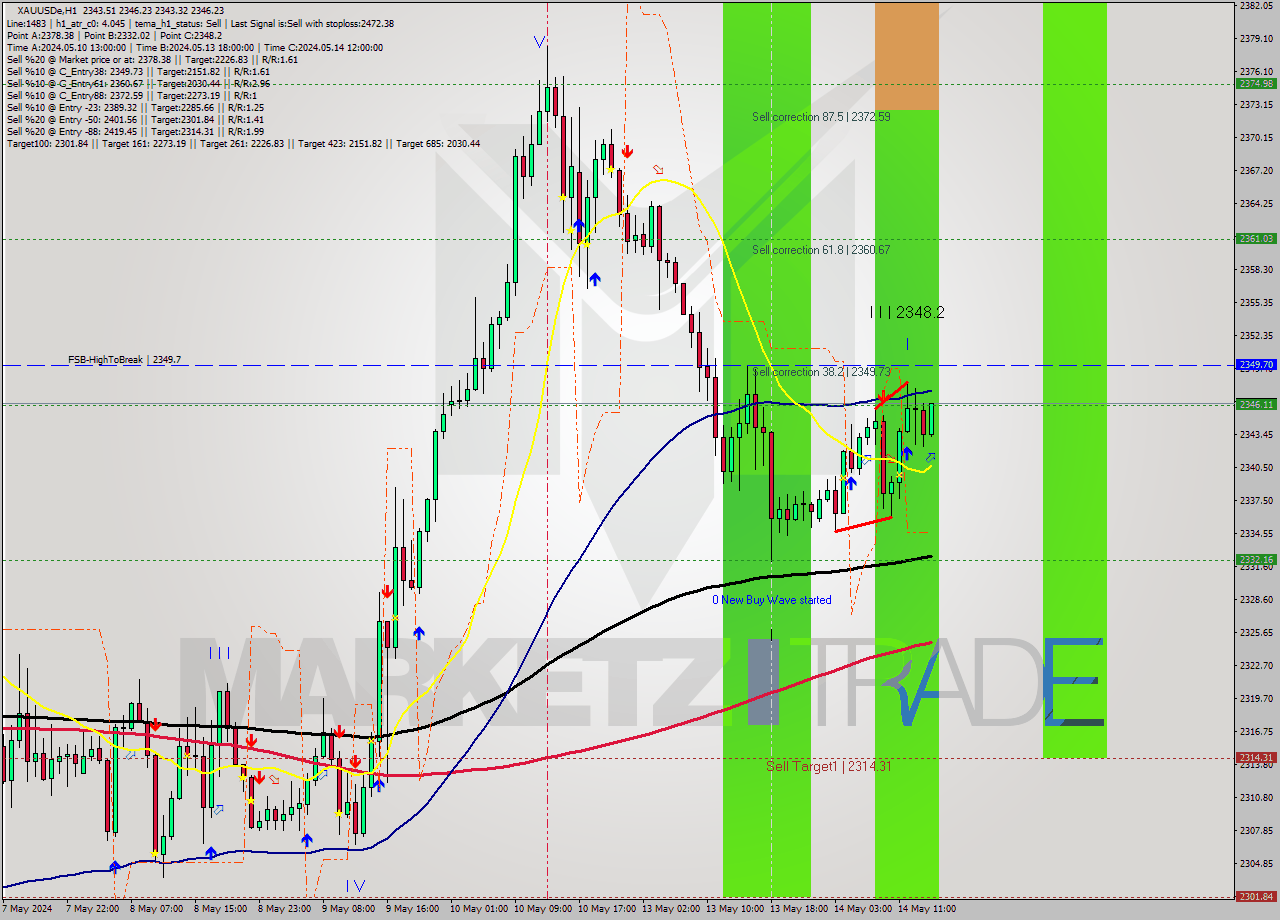Image resolution: width=1280 pixels, height=920 pixels.
Task: Click the '0 New Buy Wave started' text
Action: click(772, 600)
